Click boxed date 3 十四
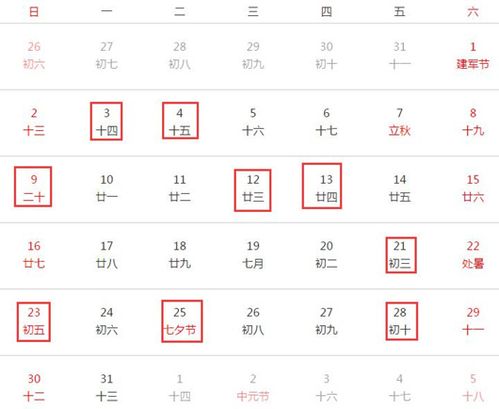Viewport: 499px width, 409px height. pyautogui.click(x=106, y=121)
